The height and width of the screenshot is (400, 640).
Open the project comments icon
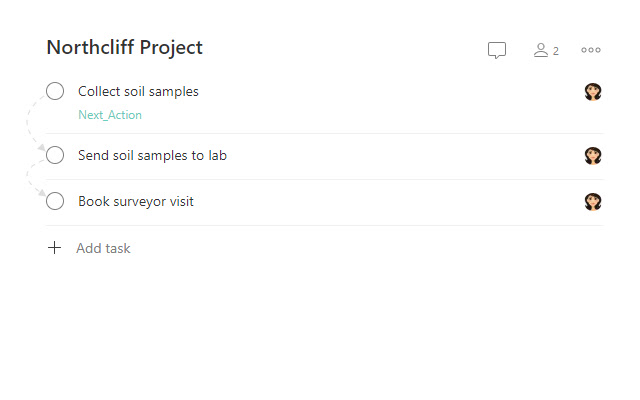[x=497, y=50]
